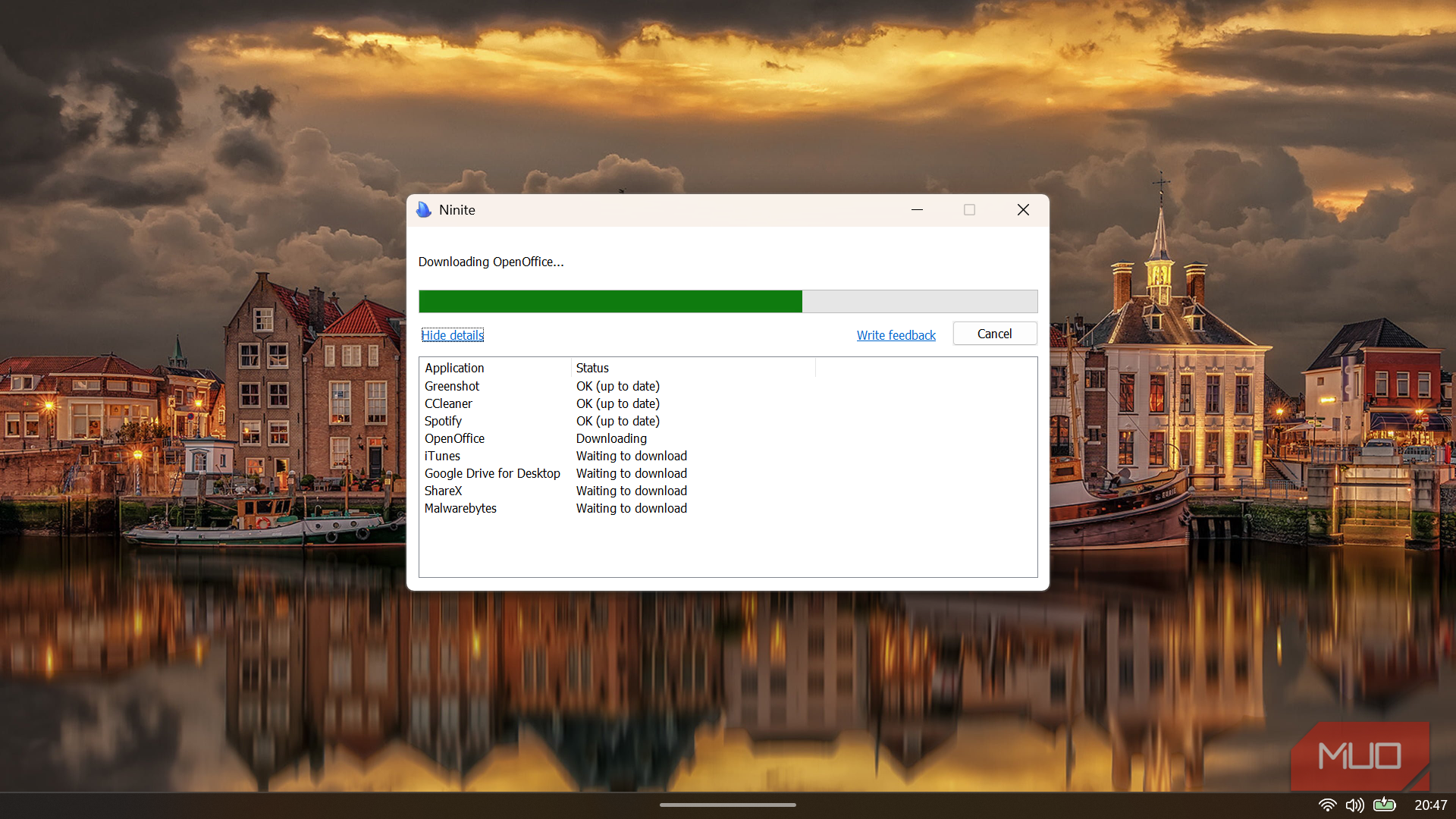Image resolution: width=1456 pixels, height=819 pixels.
Task: Select the Google Drive for Desktop row
Action: [x=619, y=473]
